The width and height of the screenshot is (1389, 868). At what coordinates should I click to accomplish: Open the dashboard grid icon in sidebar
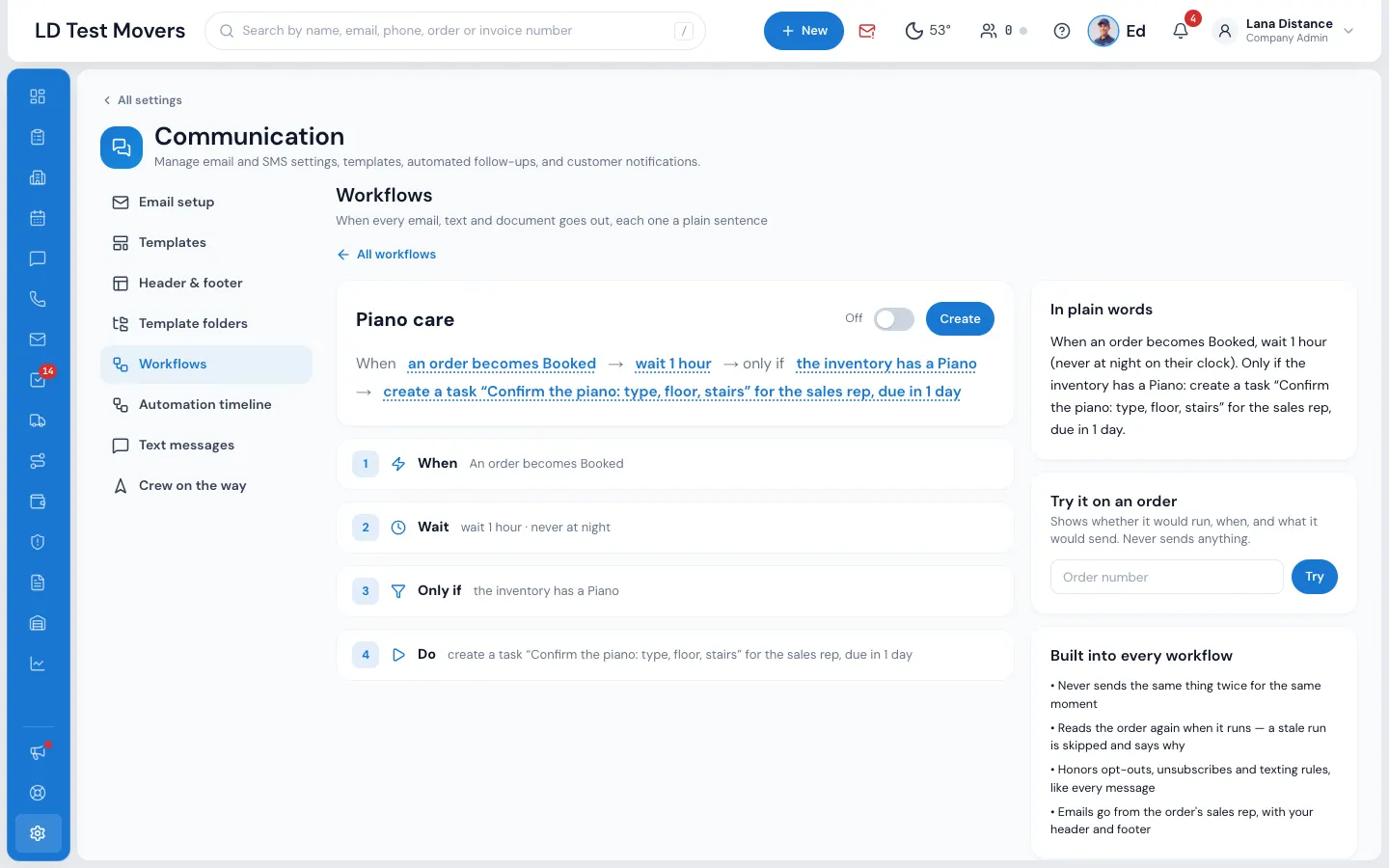pyautogui.click(x=38, y=96)
